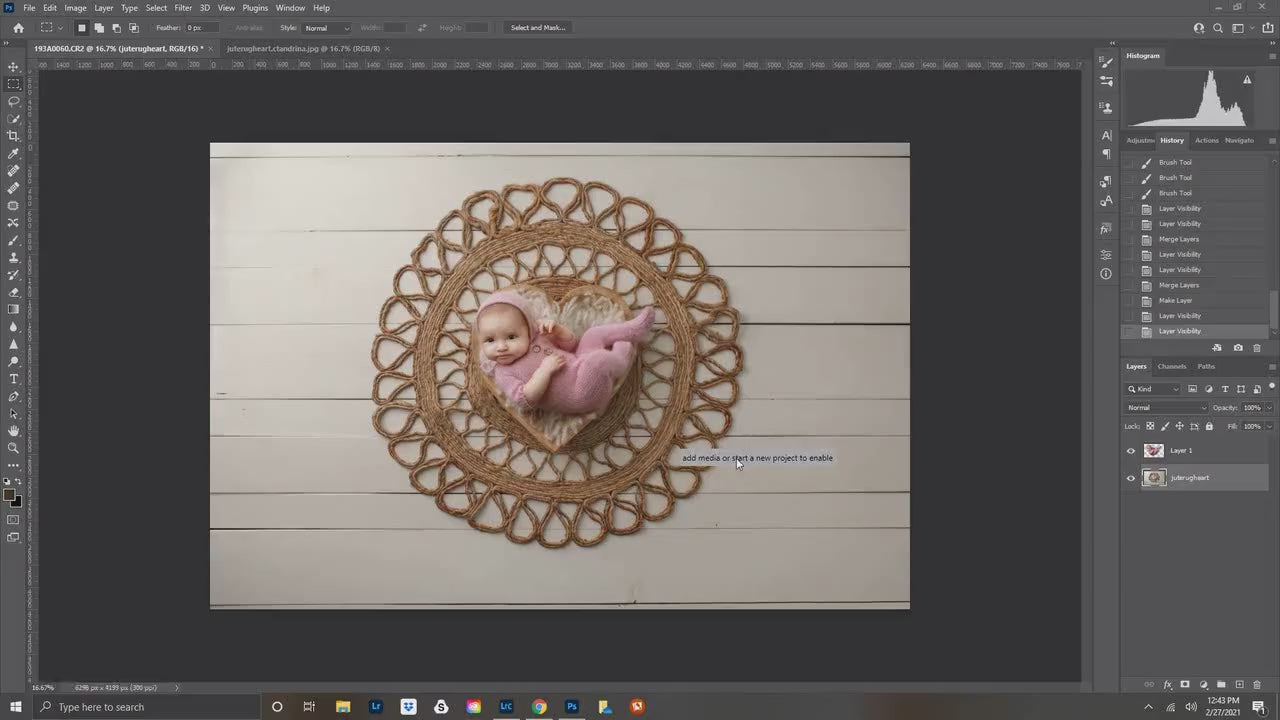Hide the Layer 1 layer
The width and height of the screenshot is (1280, 720).
(x=1131, y=450)
